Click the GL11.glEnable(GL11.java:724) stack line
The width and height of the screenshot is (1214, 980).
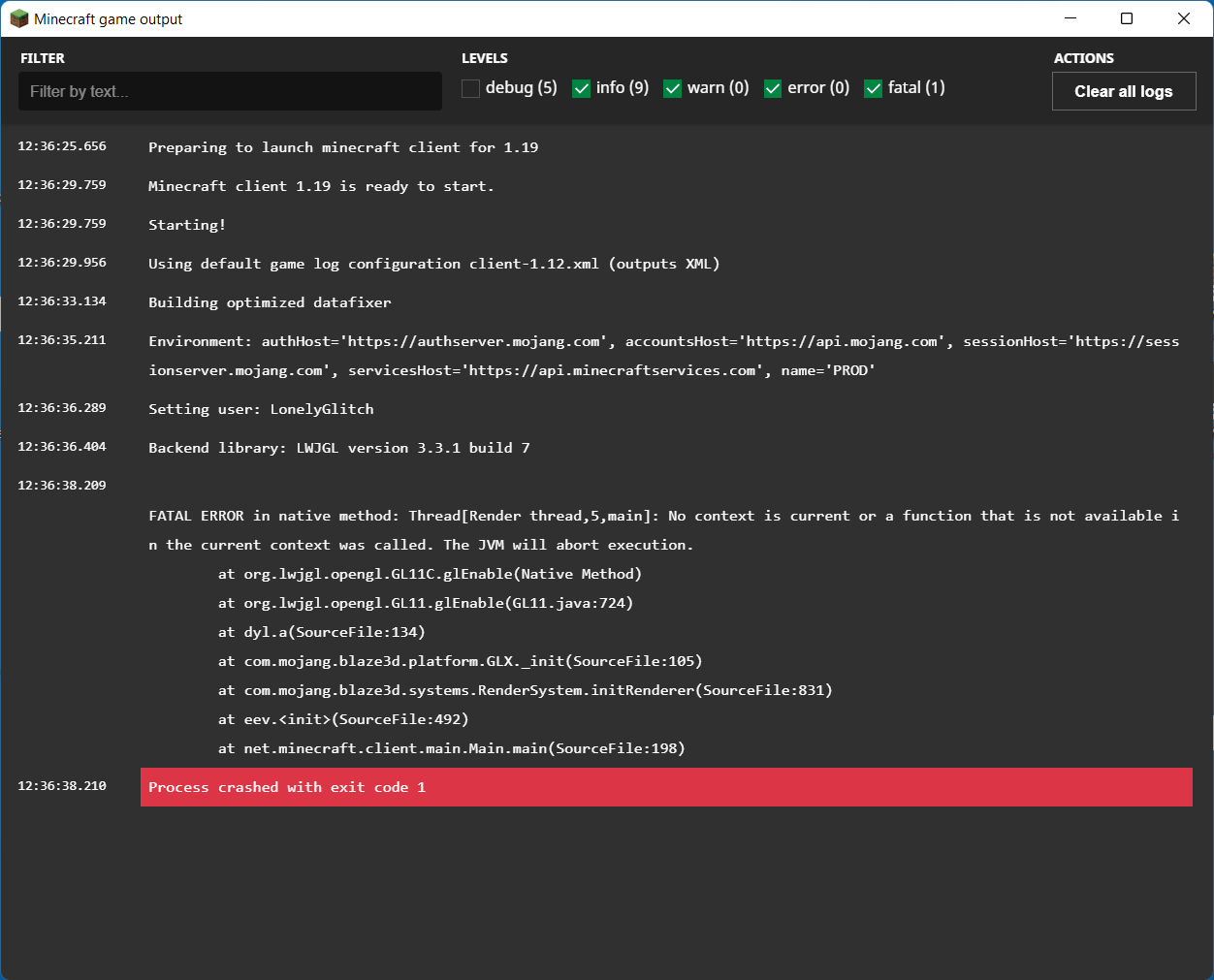(x=426, y=603)
